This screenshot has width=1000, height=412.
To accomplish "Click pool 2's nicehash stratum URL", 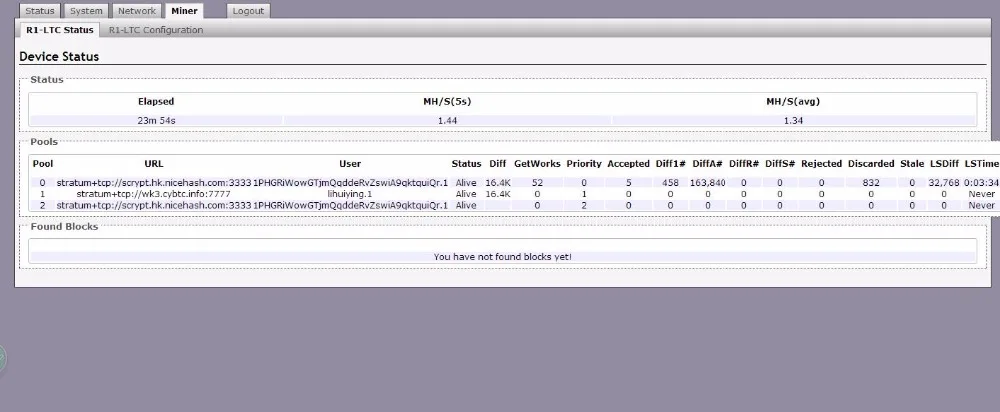I will pyautogui.click(x=154, y=205).
